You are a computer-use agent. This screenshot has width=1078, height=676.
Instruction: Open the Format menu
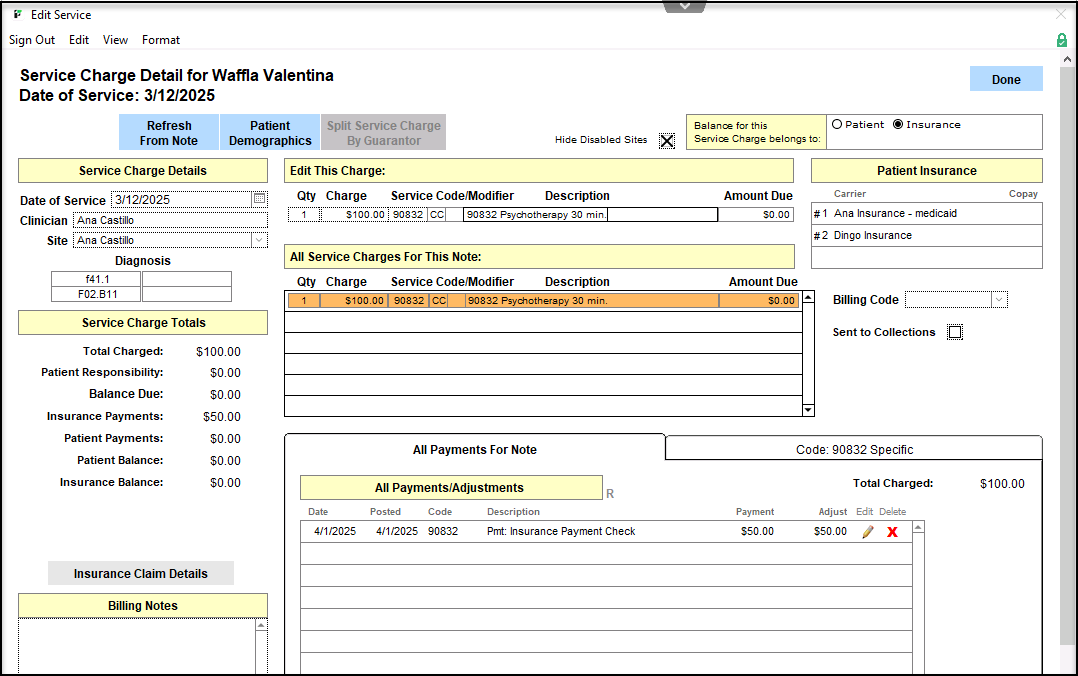coord(161,40)
